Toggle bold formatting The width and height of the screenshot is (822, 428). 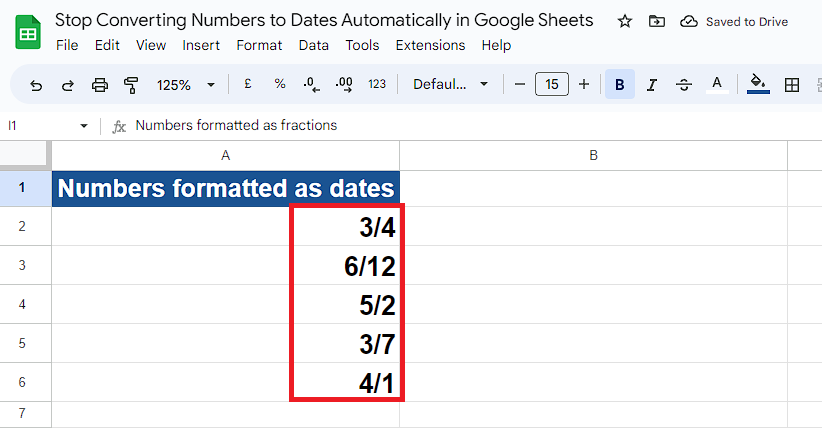(x=620, y=84)
